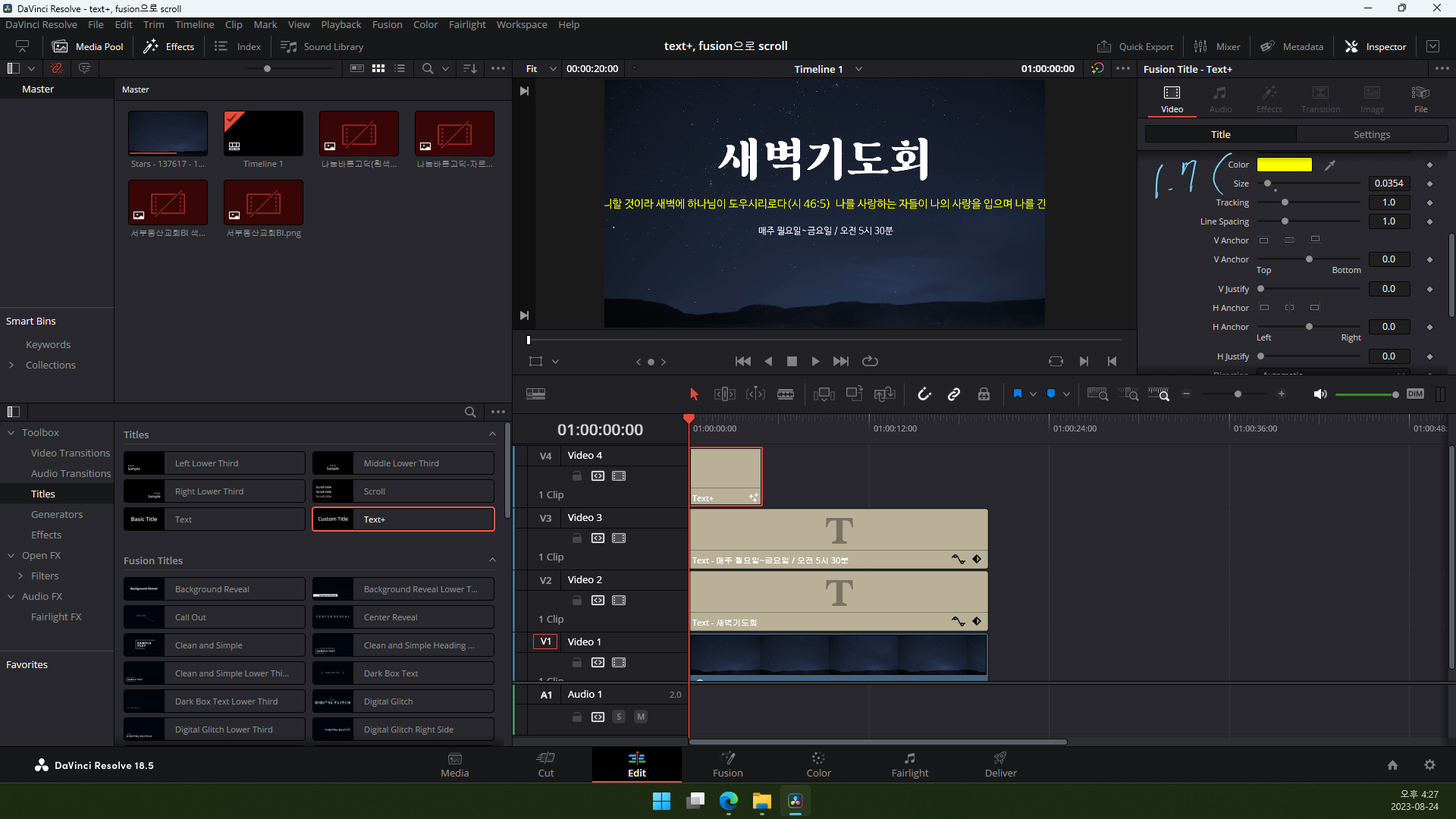This screenshot has width=1456, height=819.
Task: Toggle Auto Track Selector on Video 3
Action: click(x=598, y=538)
